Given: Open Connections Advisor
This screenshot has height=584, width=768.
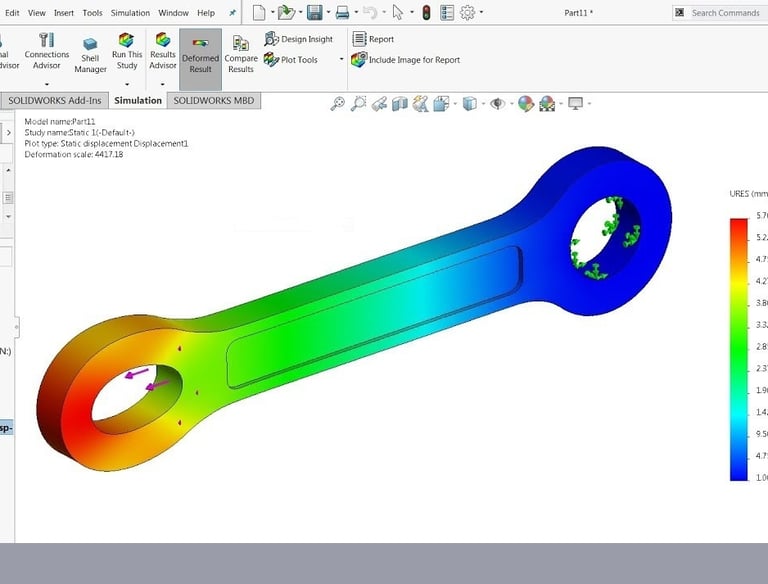Looking at the screenshot, I should (x=47, y=51).
